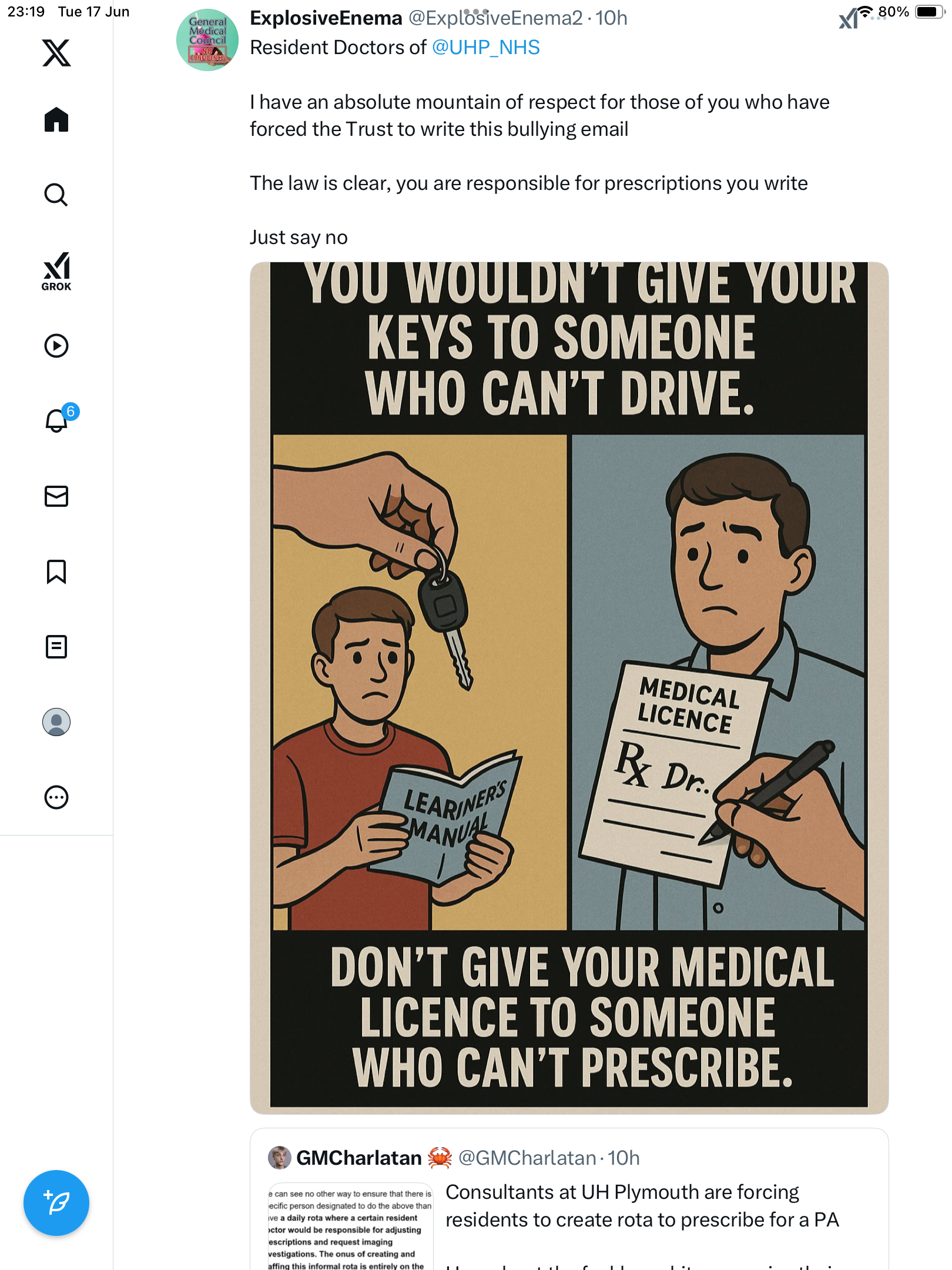Viewport: 952px width, 1270px height.
Task: Launch Grok from the sidebar
Action: click(x=56, y=271)
